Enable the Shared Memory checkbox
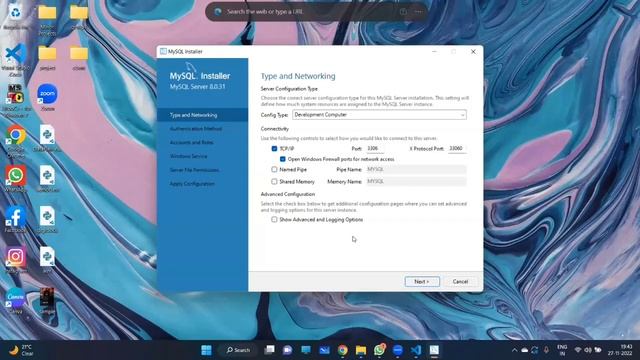640x360 pixels. pos(274,181)
